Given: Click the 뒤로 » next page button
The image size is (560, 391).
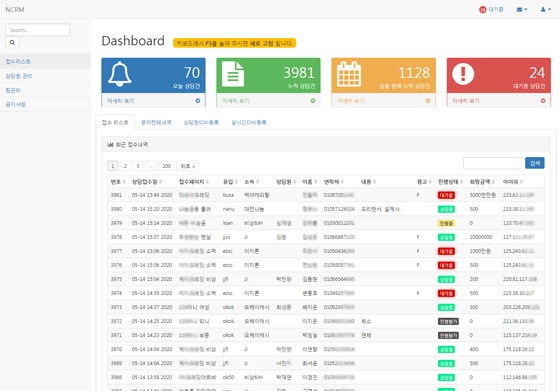Looking at the screenshot, I should pyautogui.click(x=188, y=166).
